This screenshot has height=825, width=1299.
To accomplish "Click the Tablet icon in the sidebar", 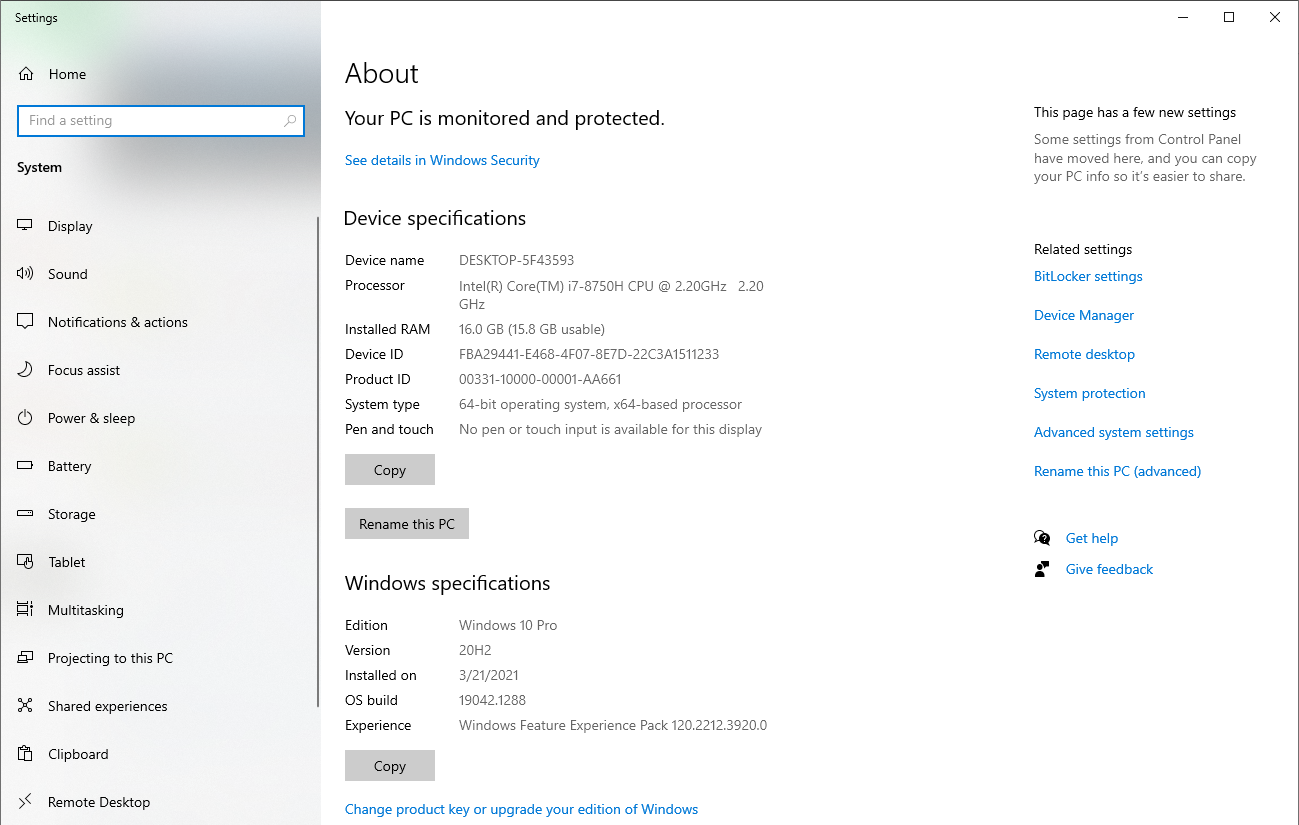I will pyautogui.click(x=26, y=562).
